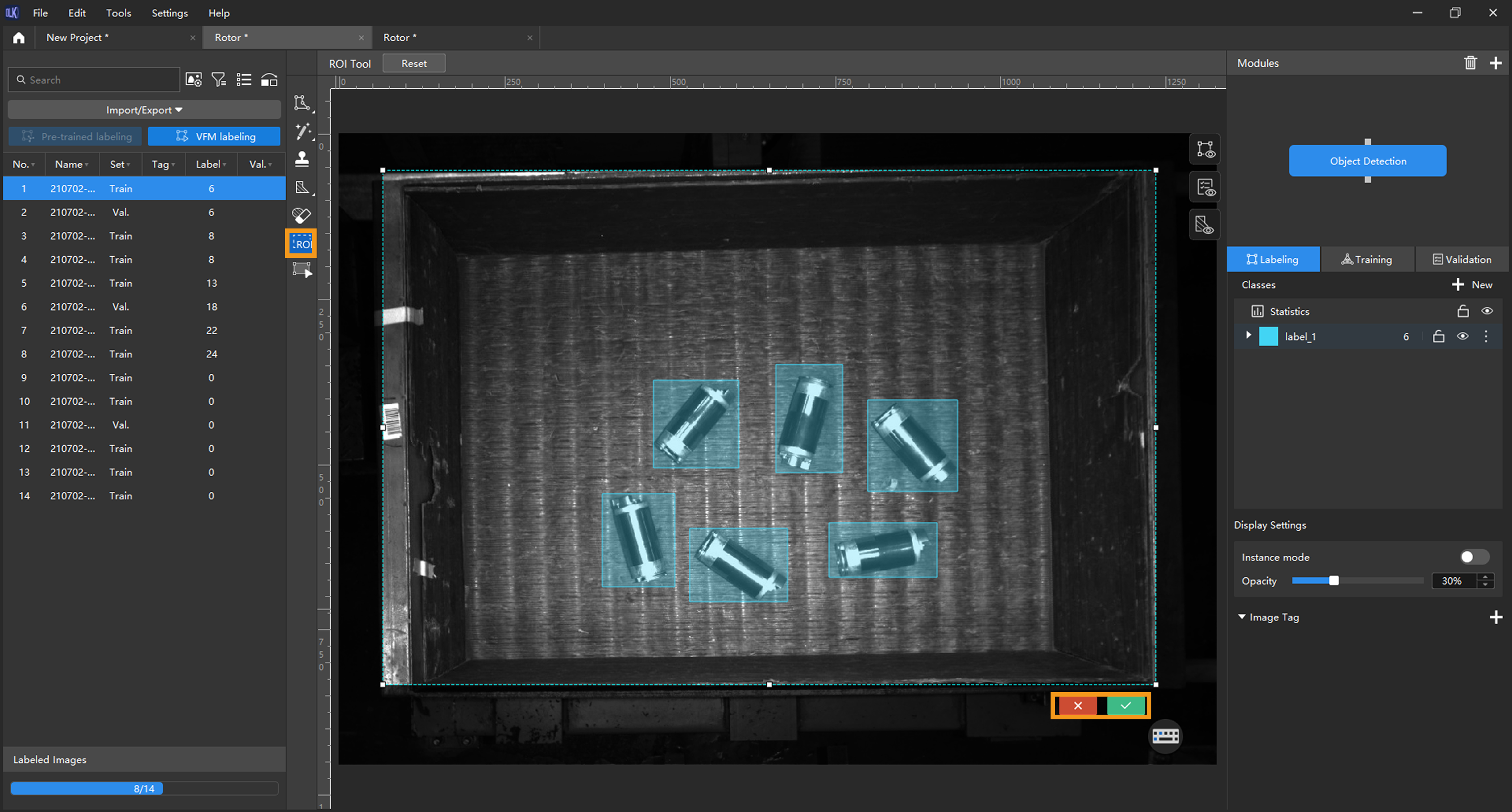
Task: Click the VFM labeling button
Action: tap(214, 136)
